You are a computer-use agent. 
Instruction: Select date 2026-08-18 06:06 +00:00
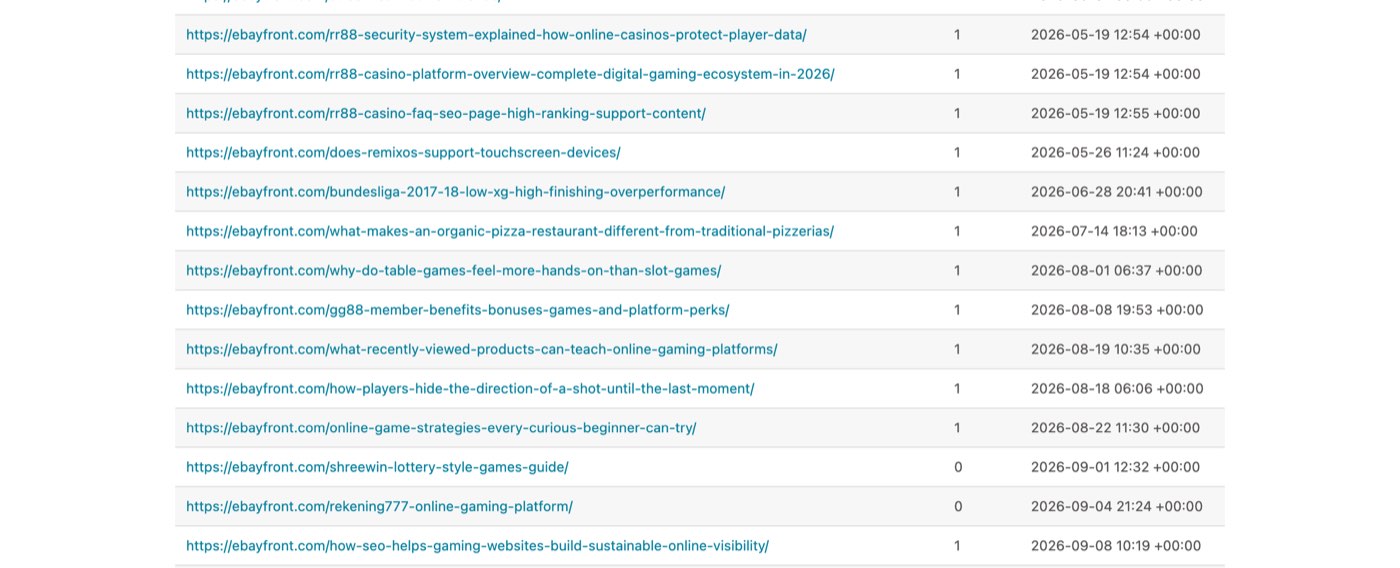pos(1117,389)
